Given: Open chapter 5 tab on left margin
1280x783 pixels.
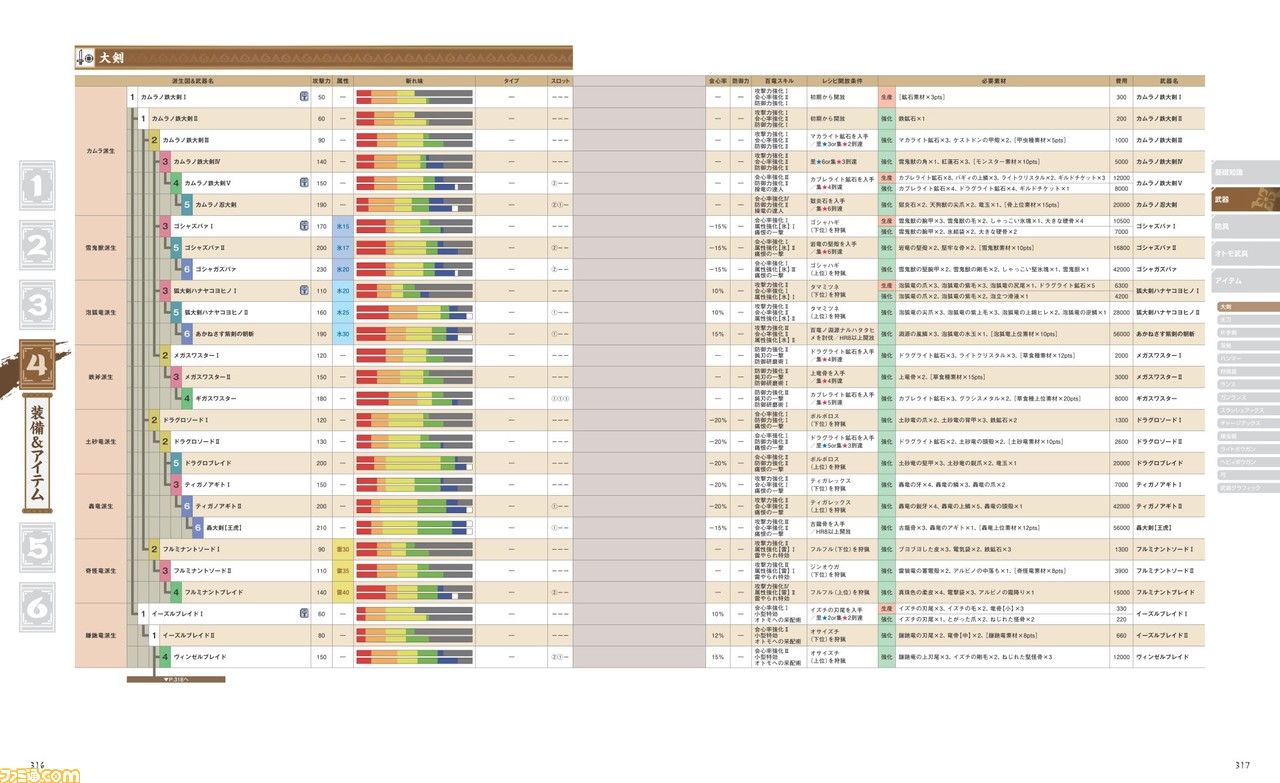Looking at the screenshot, I should 35,547.
